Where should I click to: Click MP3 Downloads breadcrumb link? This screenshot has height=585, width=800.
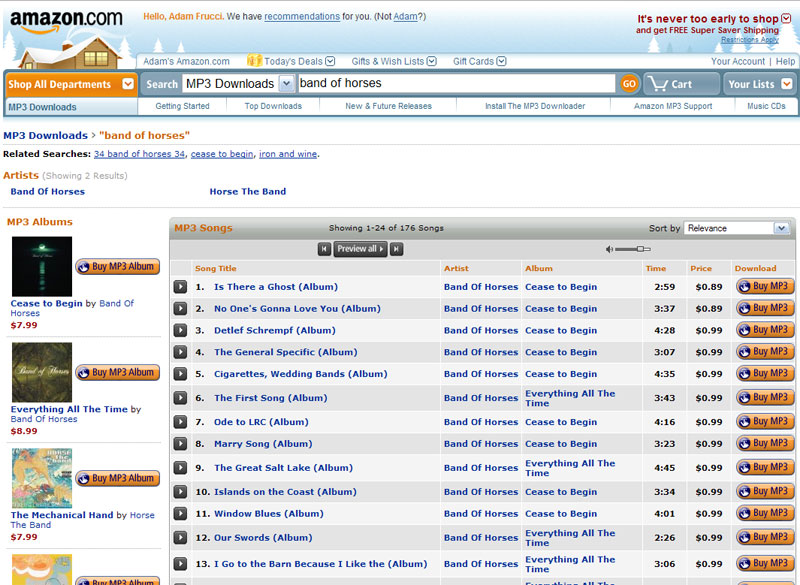(45, 135)
